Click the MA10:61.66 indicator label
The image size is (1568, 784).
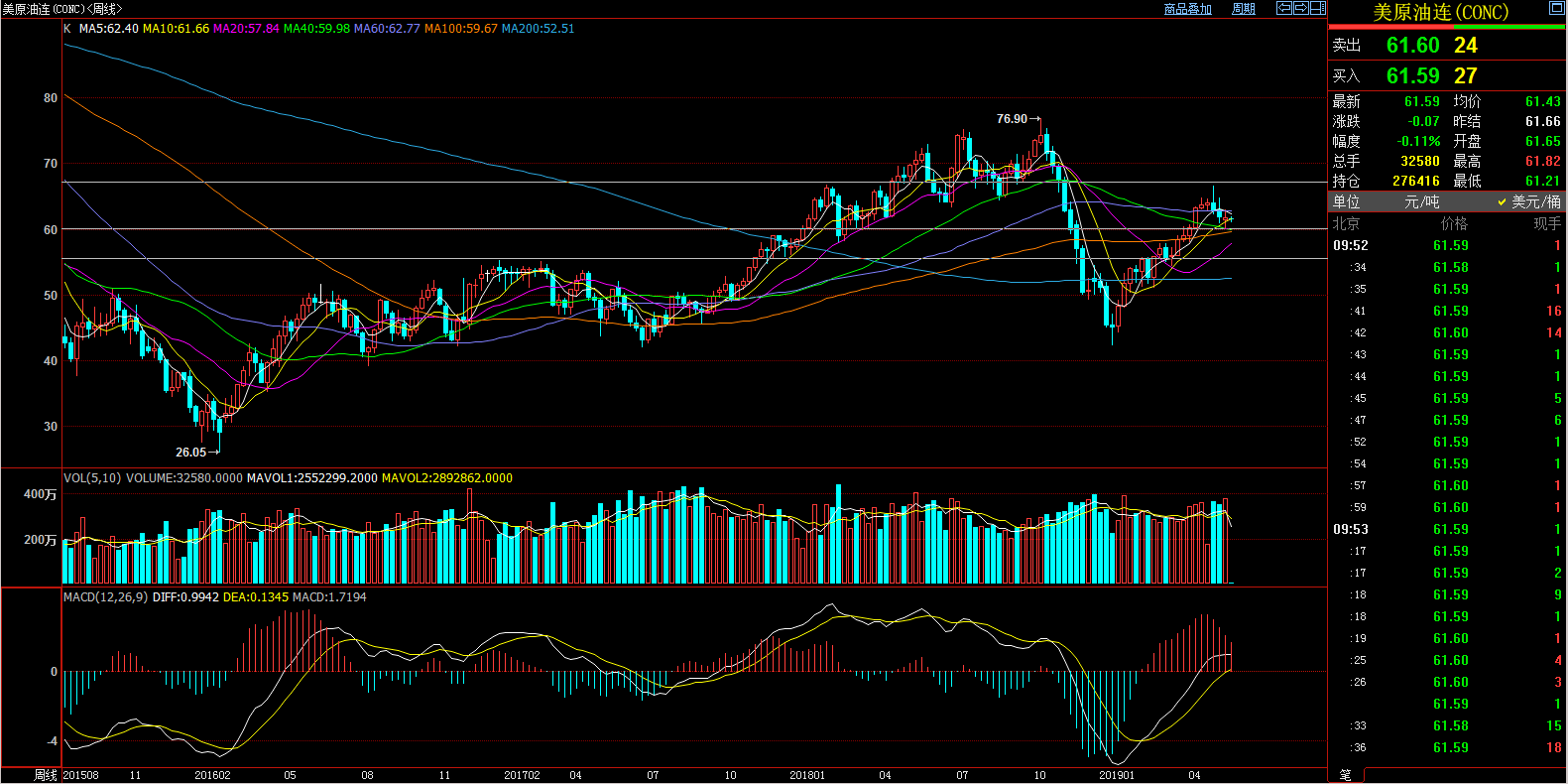coord(176,29)
